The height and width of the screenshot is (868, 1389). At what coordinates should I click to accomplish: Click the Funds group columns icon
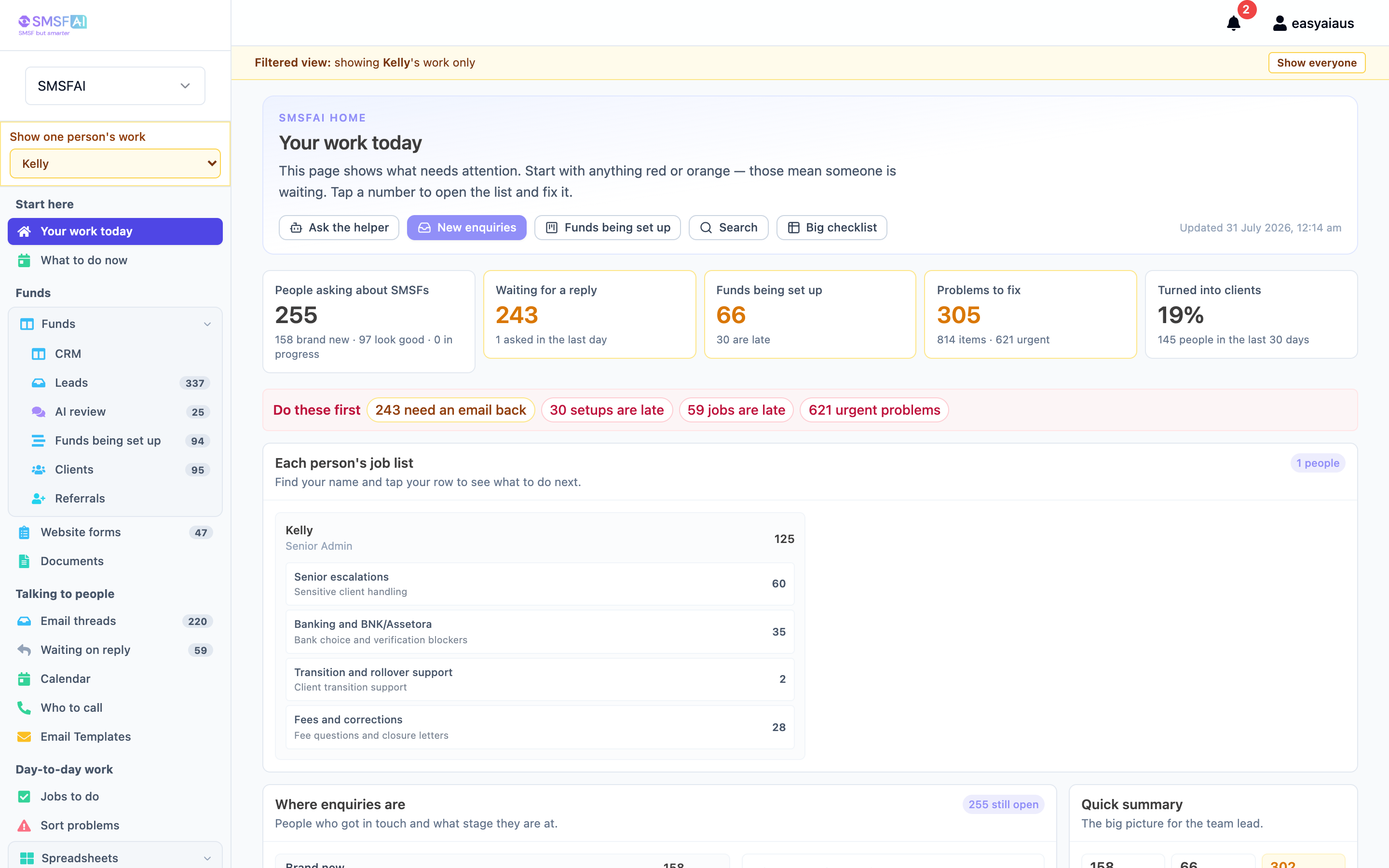[x=27, y=324]
